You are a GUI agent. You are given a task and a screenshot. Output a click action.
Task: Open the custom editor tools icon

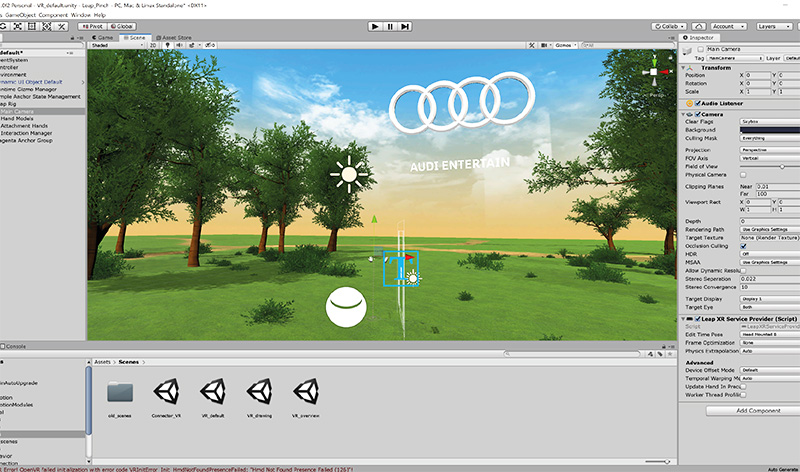(61, 26)
